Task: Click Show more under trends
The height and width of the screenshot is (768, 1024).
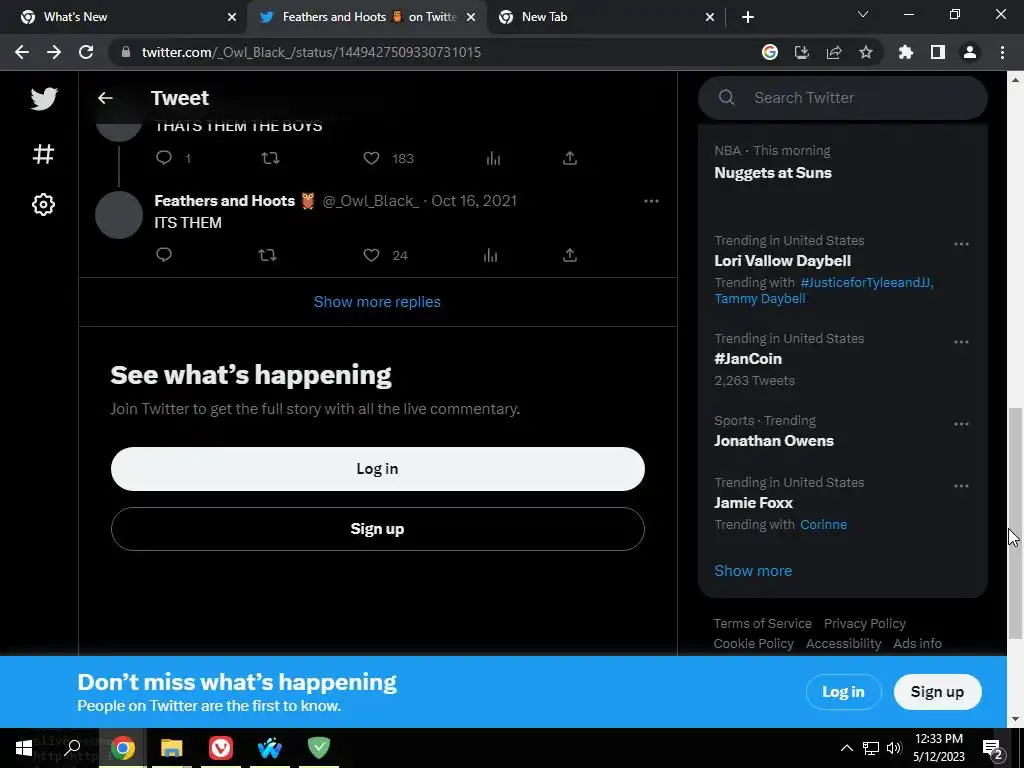Action: (753, 571)
